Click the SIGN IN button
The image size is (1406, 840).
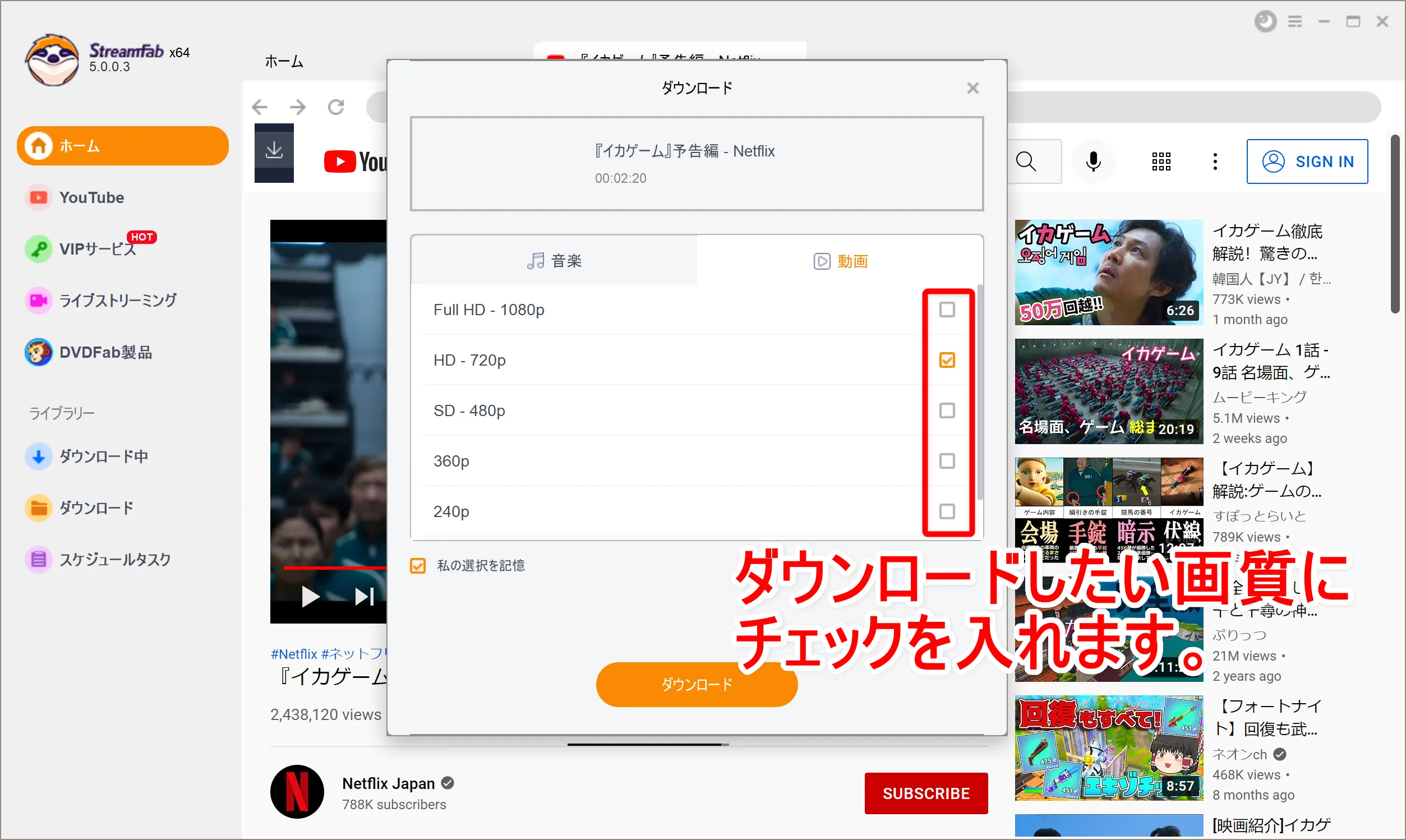1307,161
